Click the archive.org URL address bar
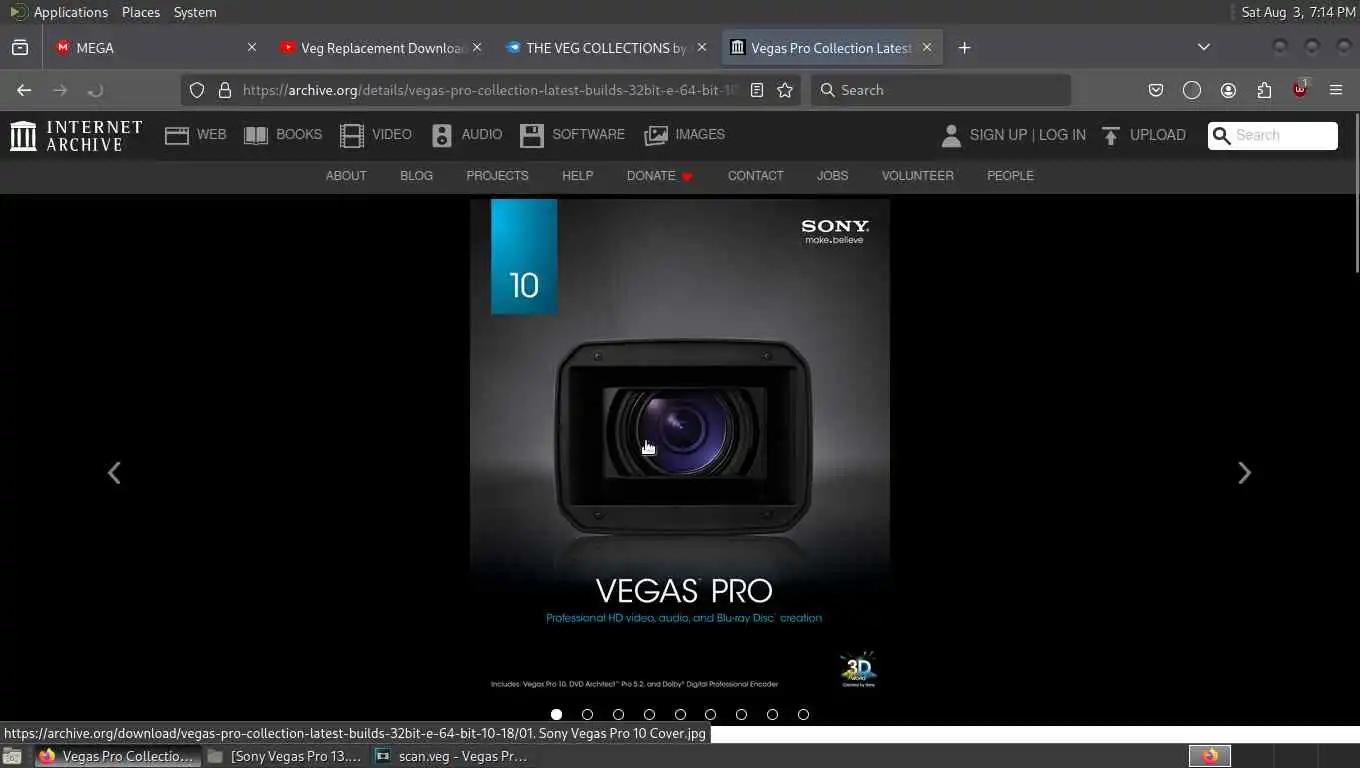Screen dimensions: 1360x768 (x=490, y=90)
